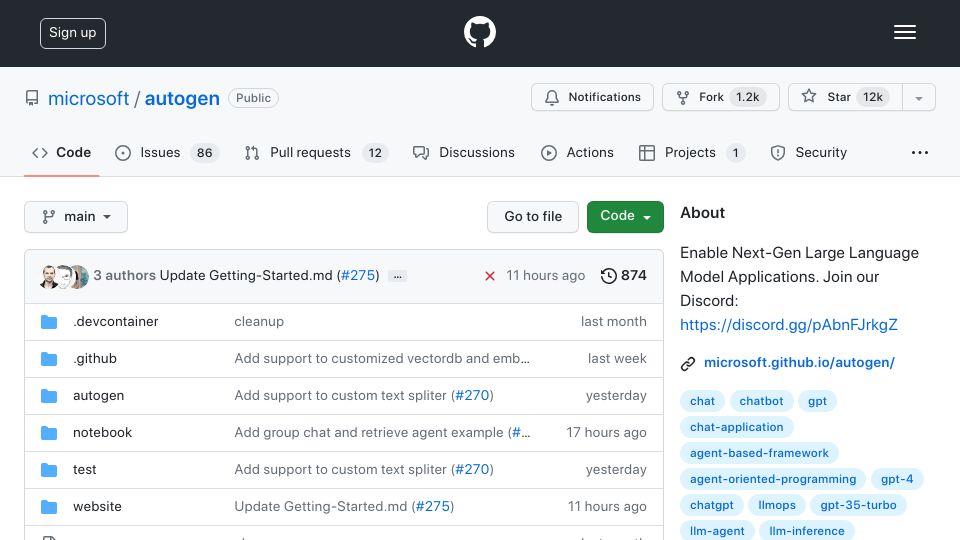Select the llm-agent topic tag

point(717,531)
